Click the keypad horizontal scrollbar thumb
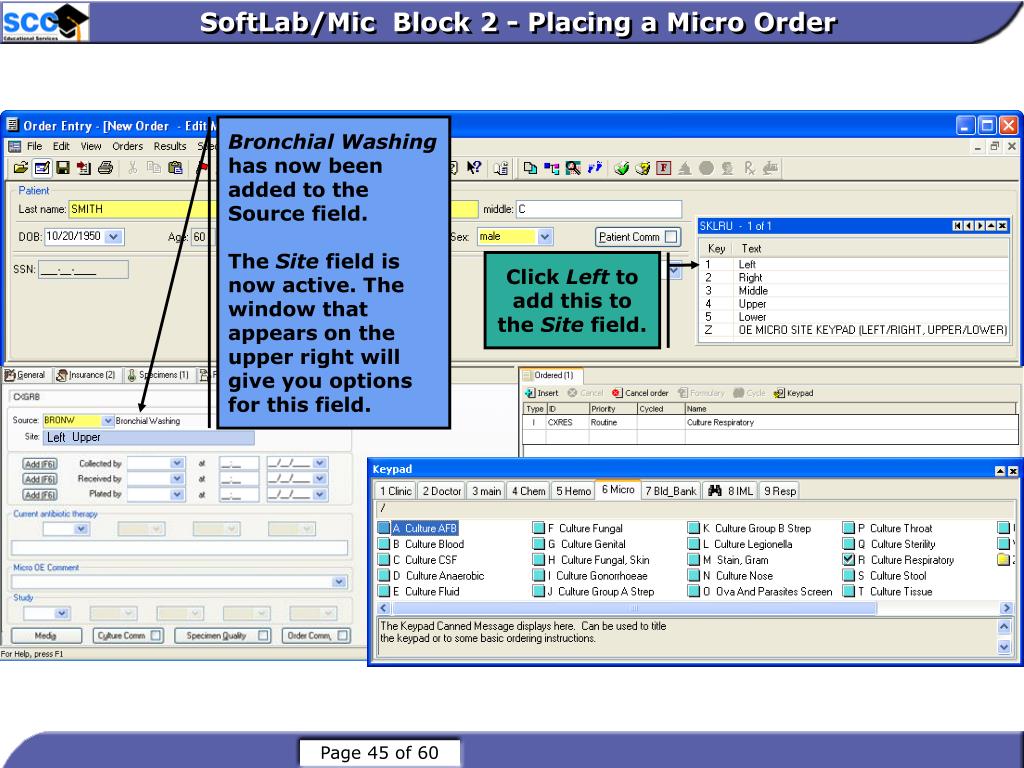 coord(633,608)
